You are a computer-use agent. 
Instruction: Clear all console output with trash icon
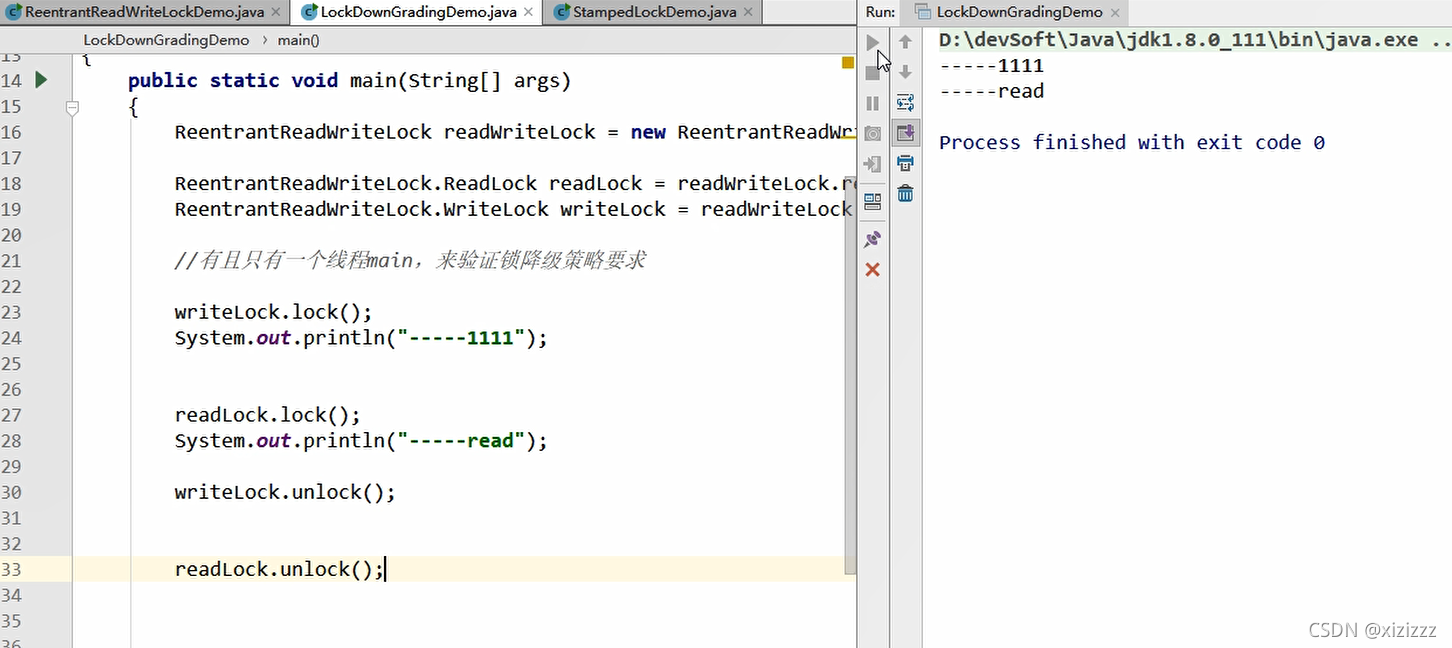[x=905, y=193]
